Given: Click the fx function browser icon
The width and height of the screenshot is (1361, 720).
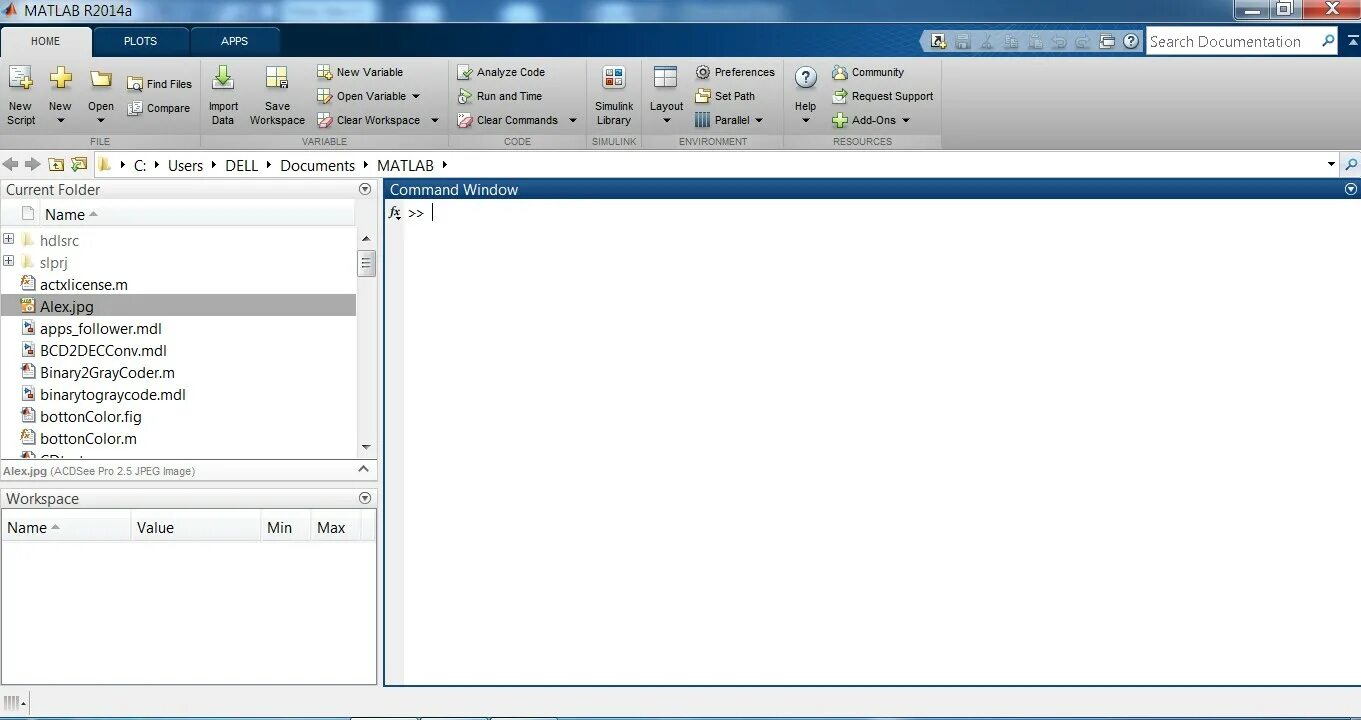Looking at the screenshot, I should pyautogui.click(x=395, y=213).
